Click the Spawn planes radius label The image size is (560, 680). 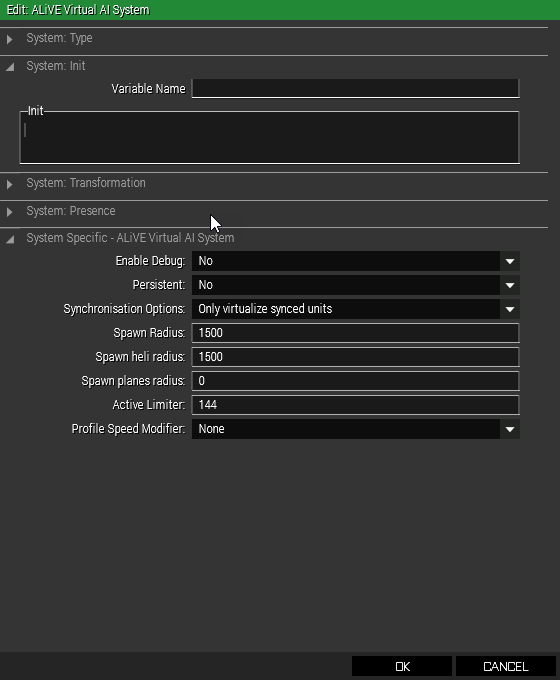pos(133,381)
